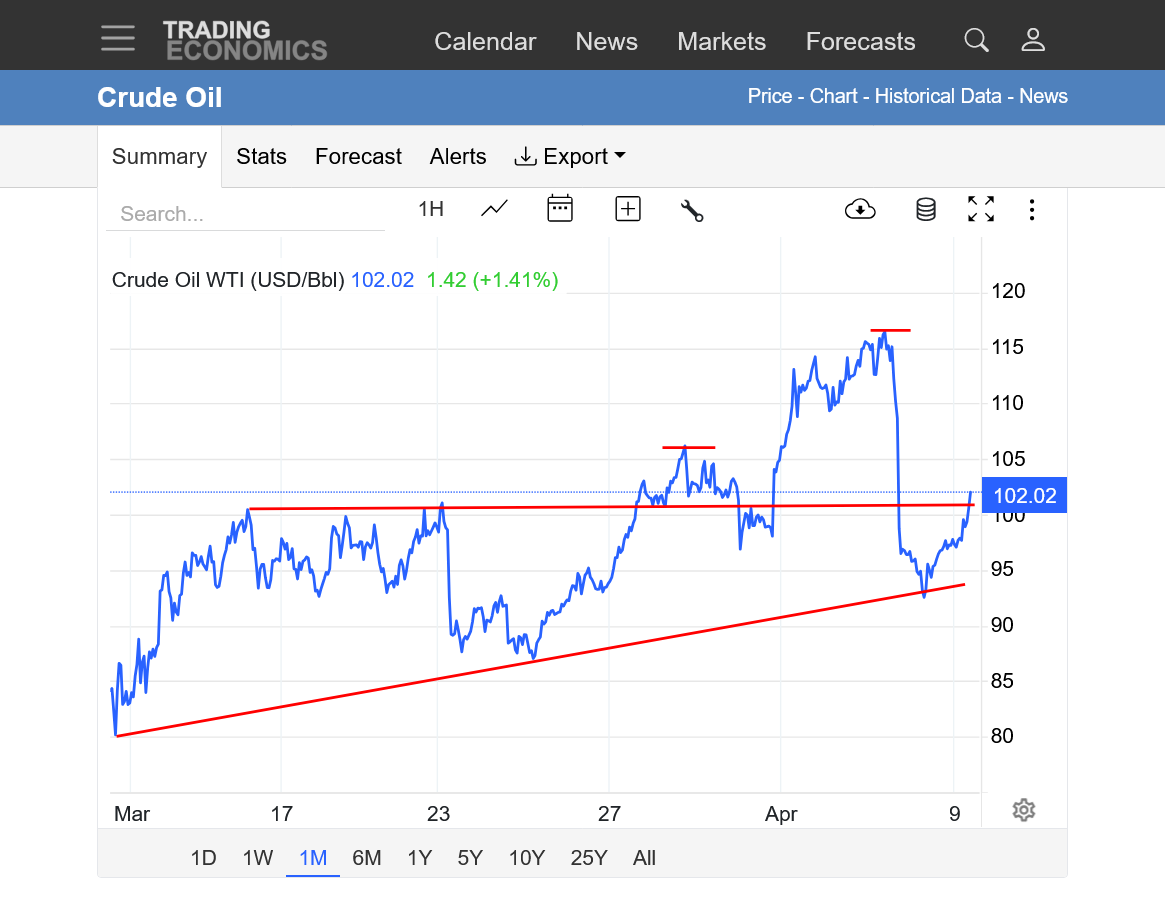
Task: Click the chart Search input field
Action: point(245,214)
